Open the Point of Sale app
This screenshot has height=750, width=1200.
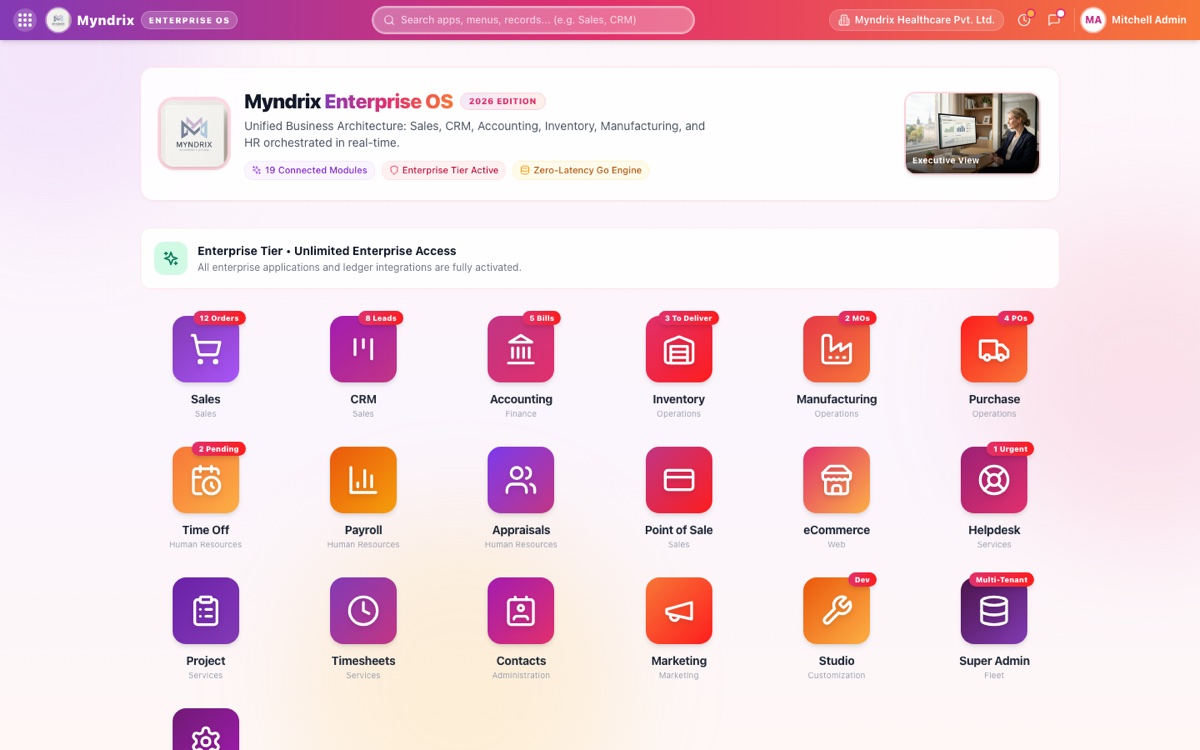(x=679, y=480)
